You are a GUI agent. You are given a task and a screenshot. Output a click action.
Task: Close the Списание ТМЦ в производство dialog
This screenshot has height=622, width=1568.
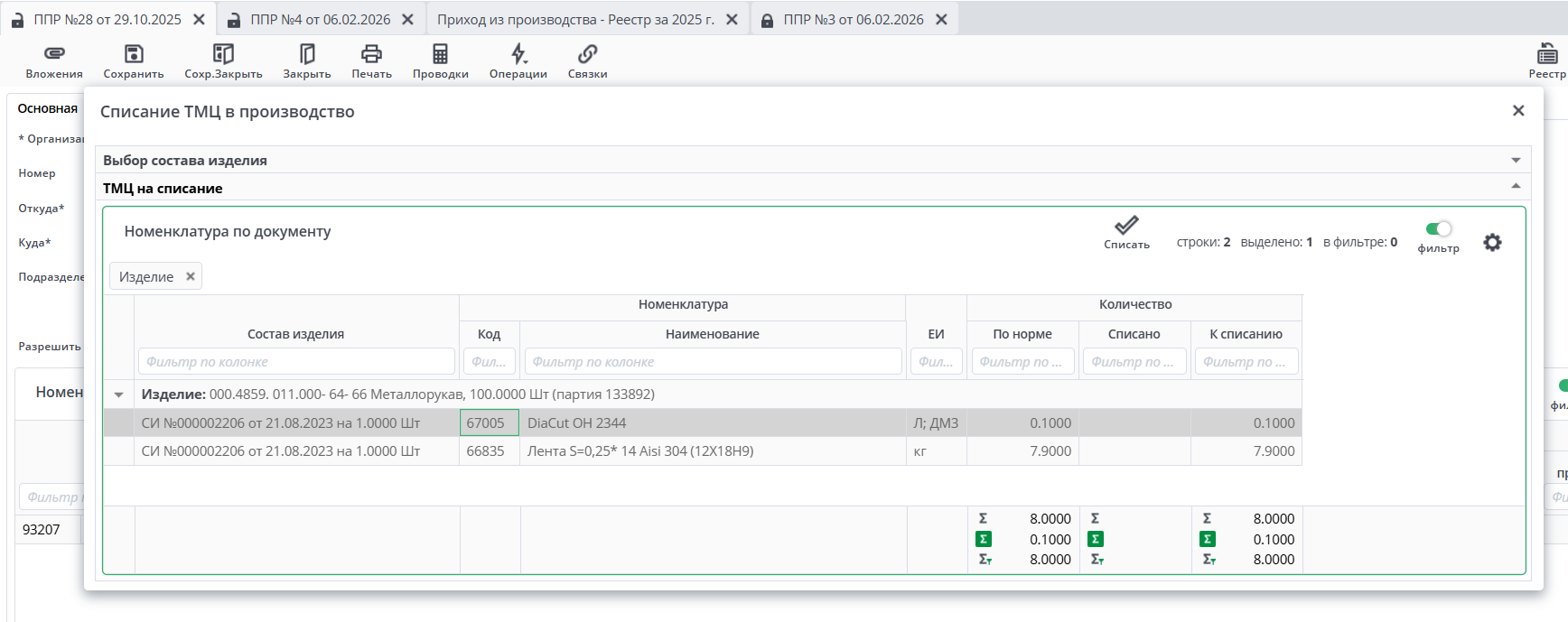(1518, 110)
